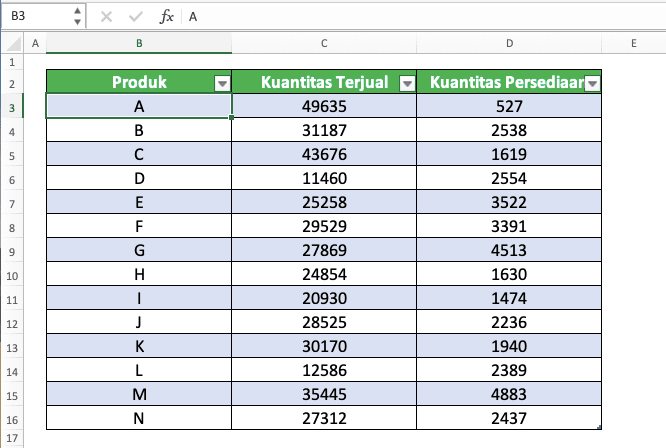Click the Name Box showing B3

[x=37, y=16]
